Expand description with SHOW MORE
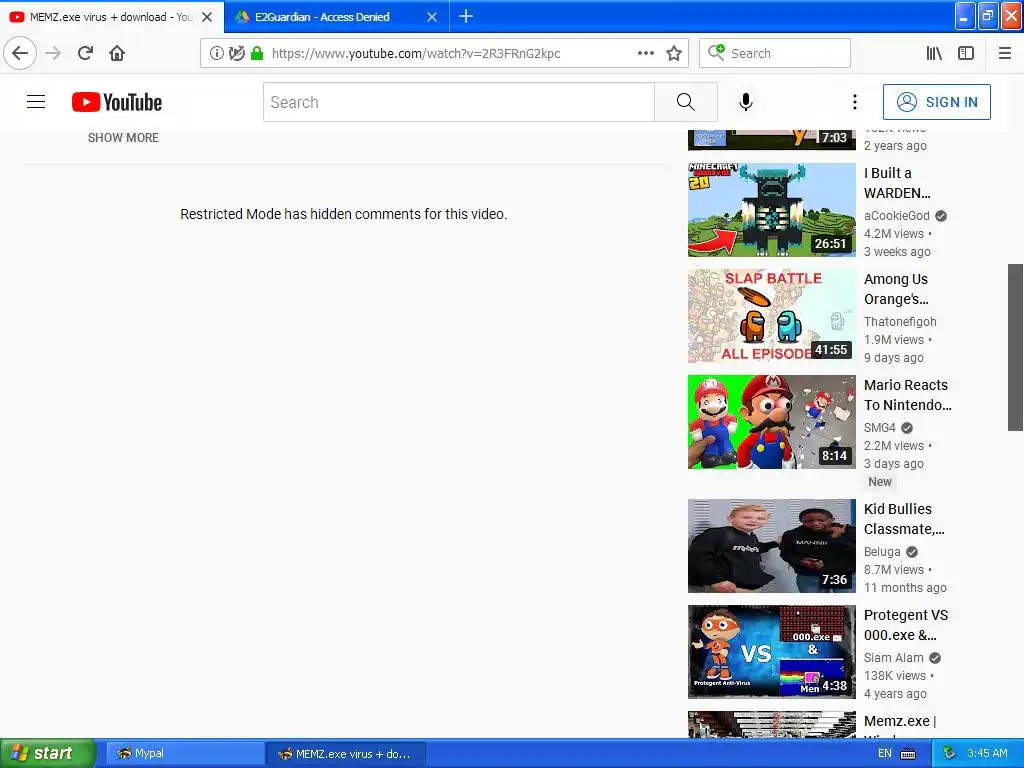Screen dimensions: 1024x768 point(123,138)
